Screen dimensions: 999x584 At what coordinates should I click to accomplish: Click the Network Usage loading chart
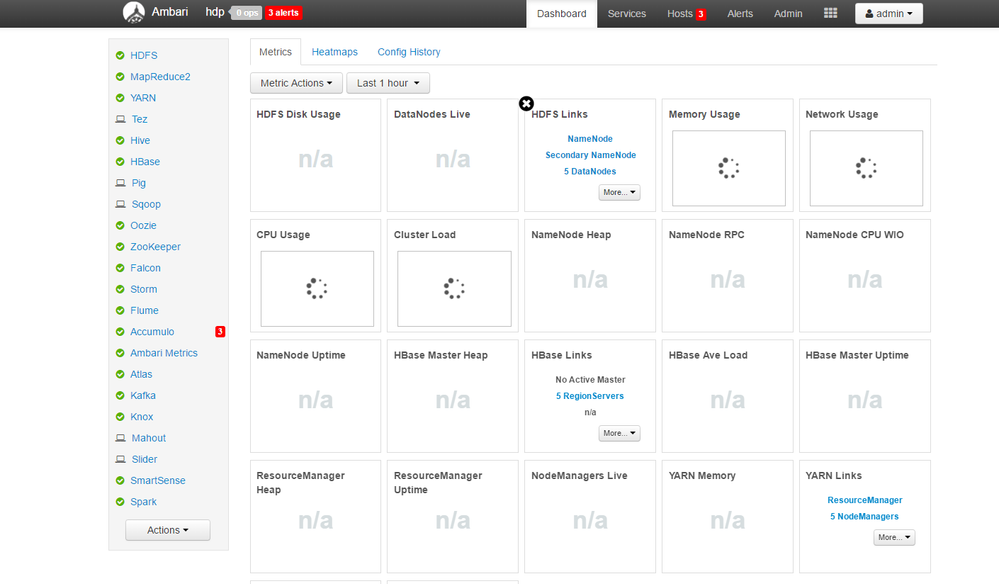866,168
